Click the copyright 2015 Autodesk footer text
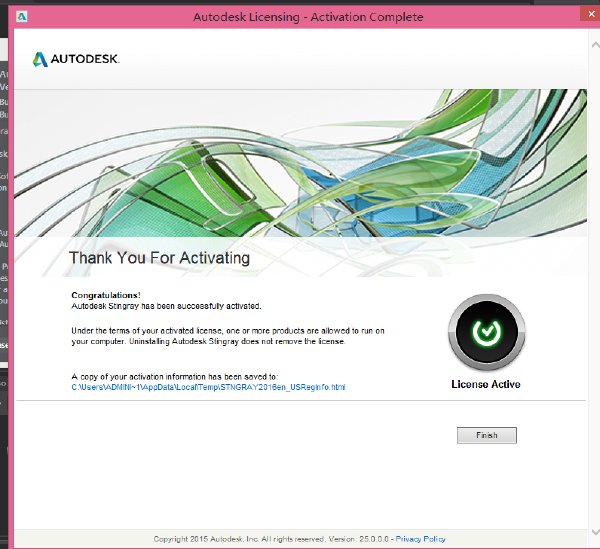 click(271, 539)
